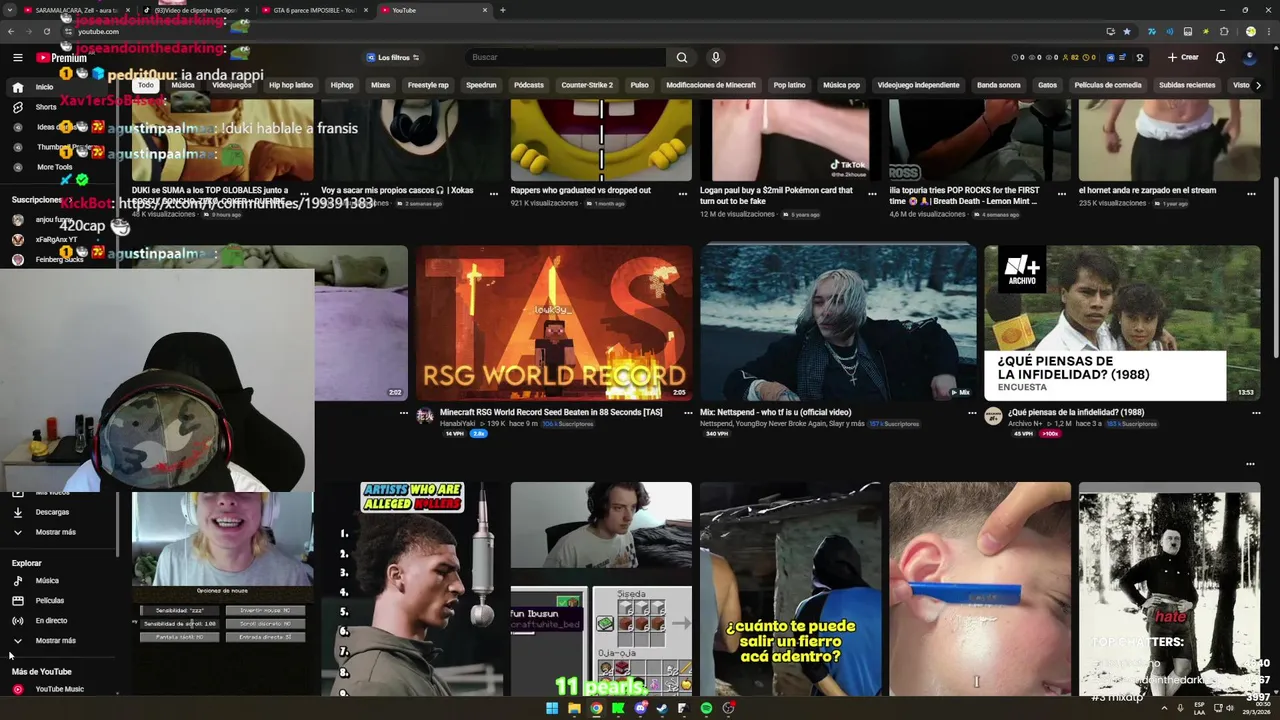Select the Hip hop latino chip
This screenshot has width=1280, height=720.
pyautogui.click(x=291, y=85)
